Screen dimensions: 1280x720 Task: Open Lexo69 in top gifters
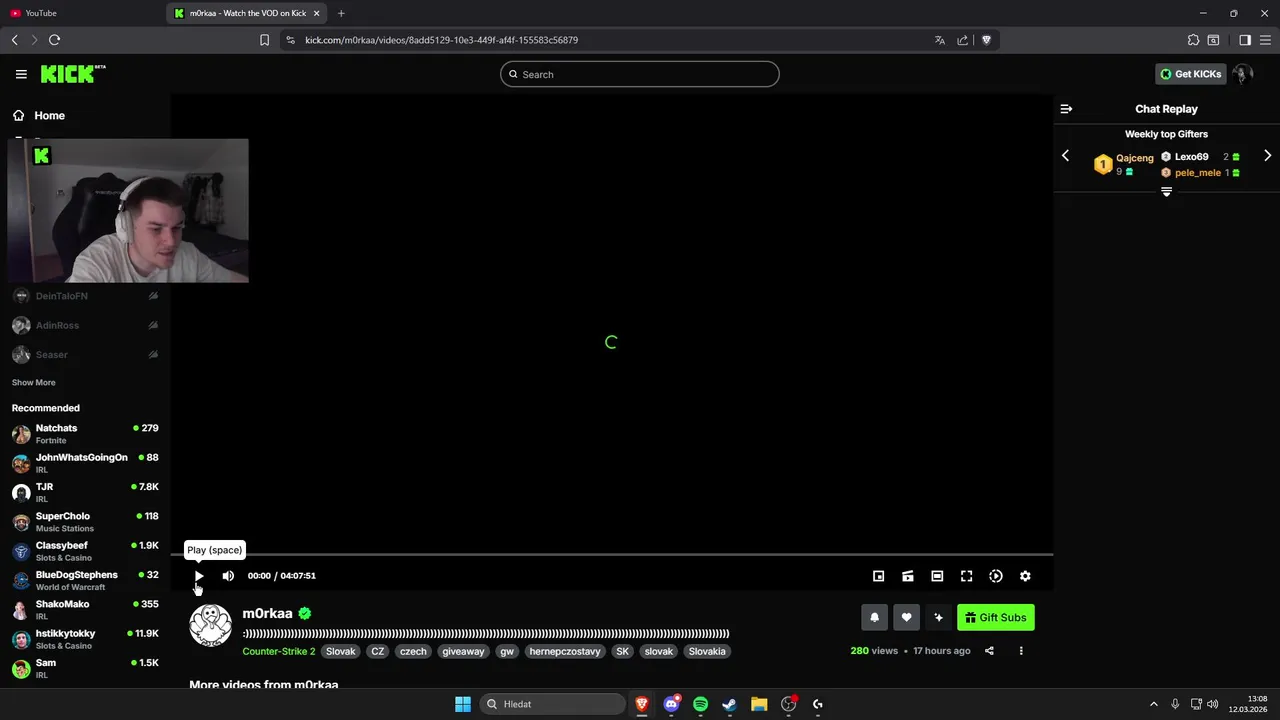pos(1191,157)
